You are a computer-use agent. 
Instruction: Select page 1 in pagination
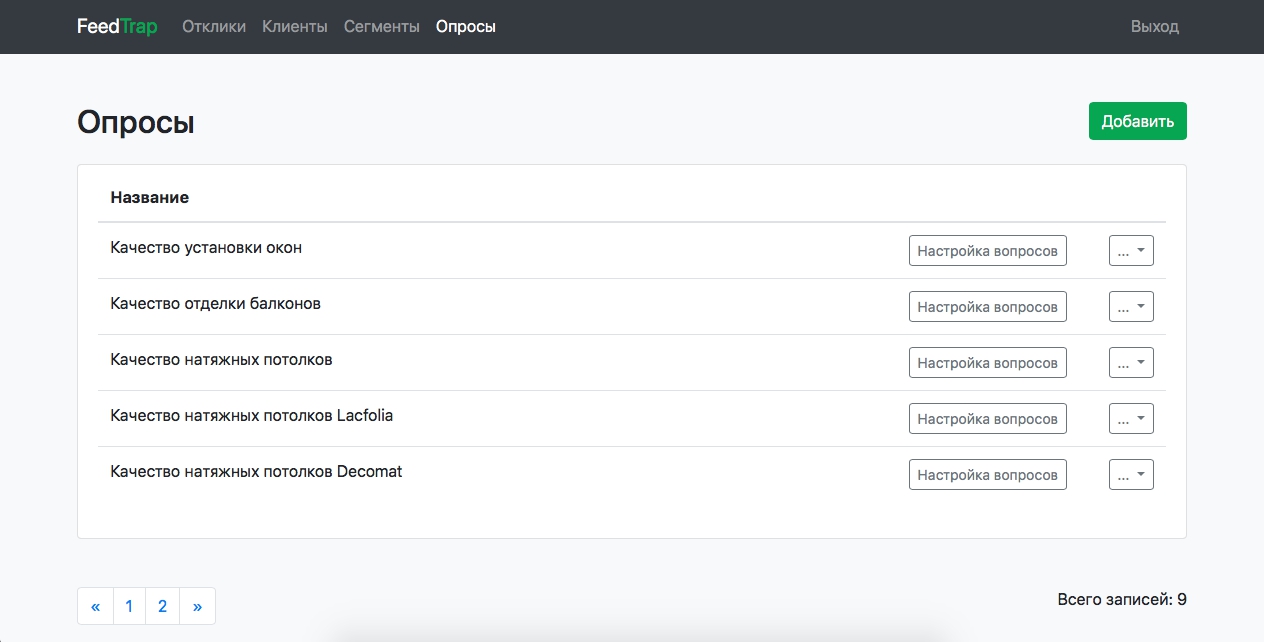(x=129, y=606)
